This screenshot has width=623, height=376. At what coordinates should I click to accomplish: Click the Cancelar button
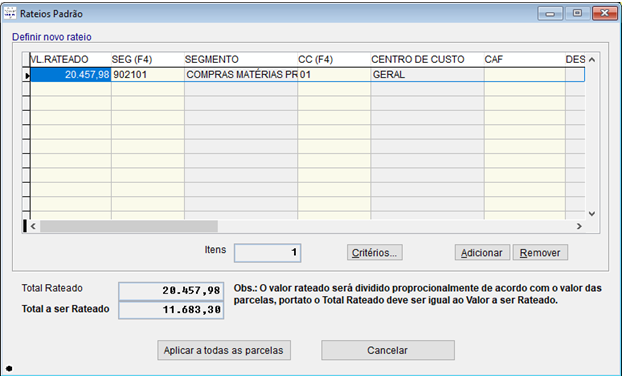[388, 350]
